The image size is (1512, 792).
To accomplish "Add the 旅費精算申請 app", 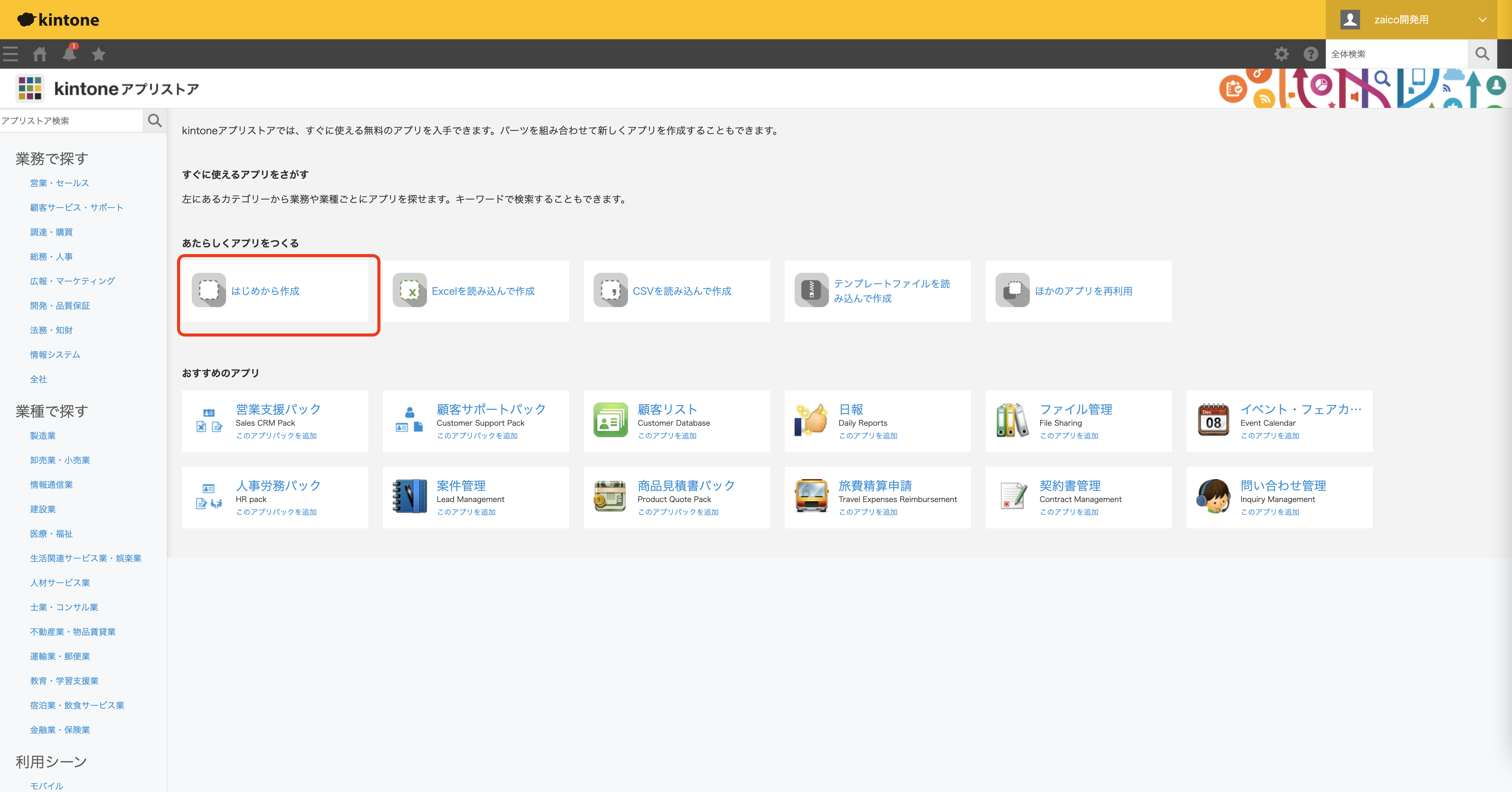I will 868,512.
